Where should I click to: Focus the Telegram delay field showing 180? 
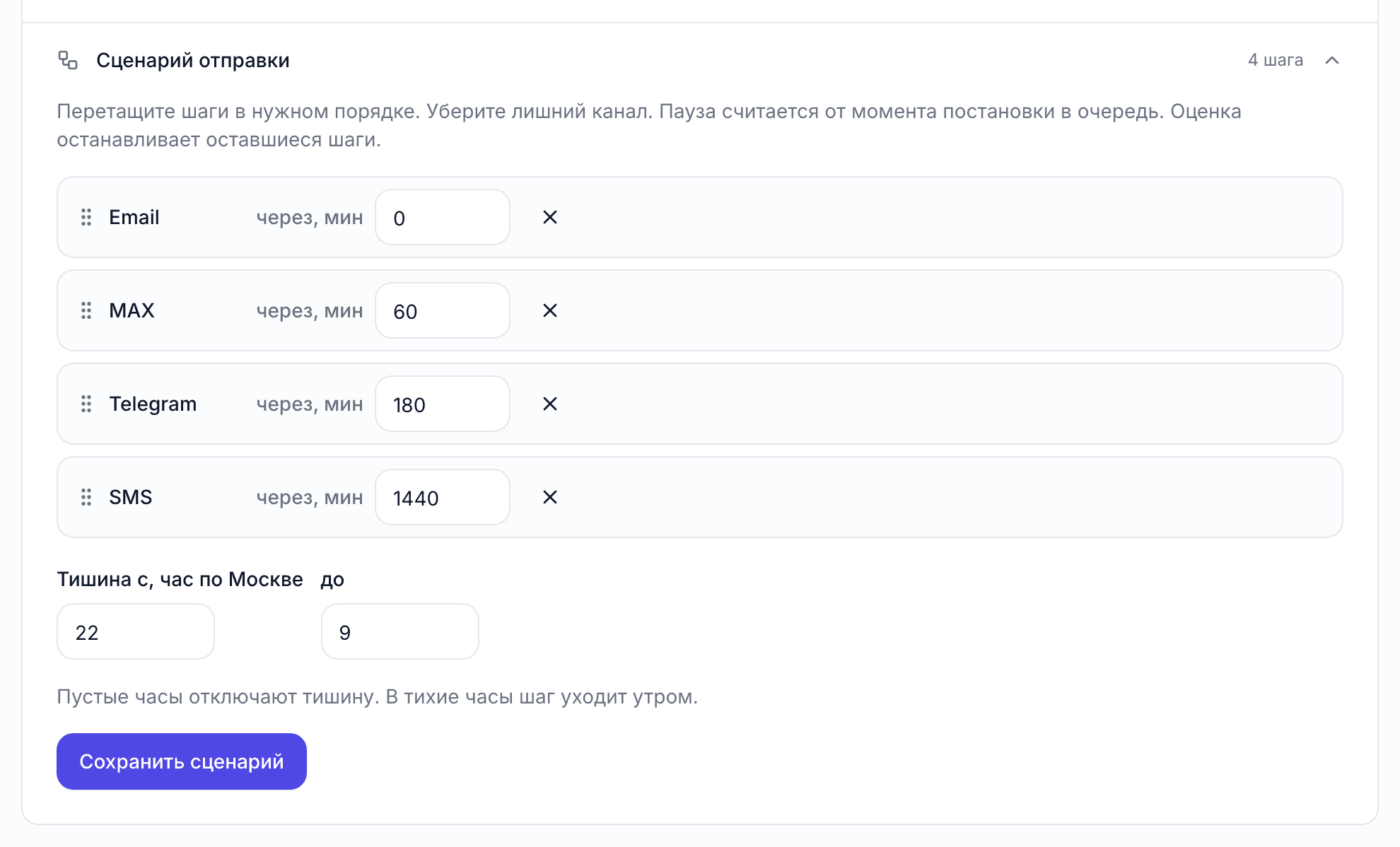tap(443, 404)
